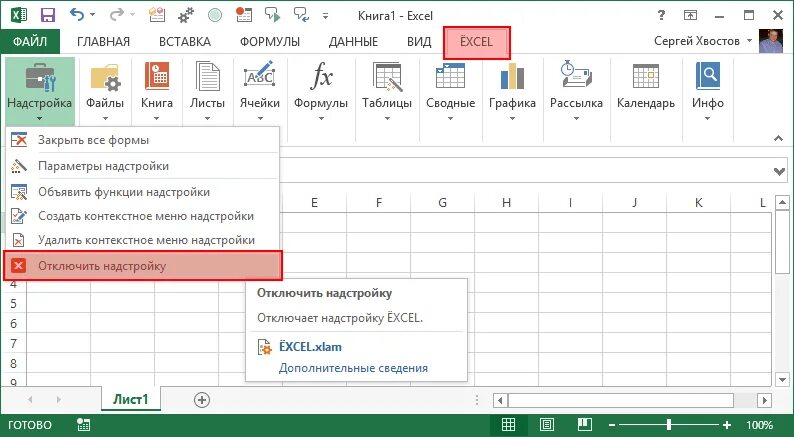794x437 pixels.
Task: Switch to the ЁXCEL tab
Action: [x=477, y=42]
